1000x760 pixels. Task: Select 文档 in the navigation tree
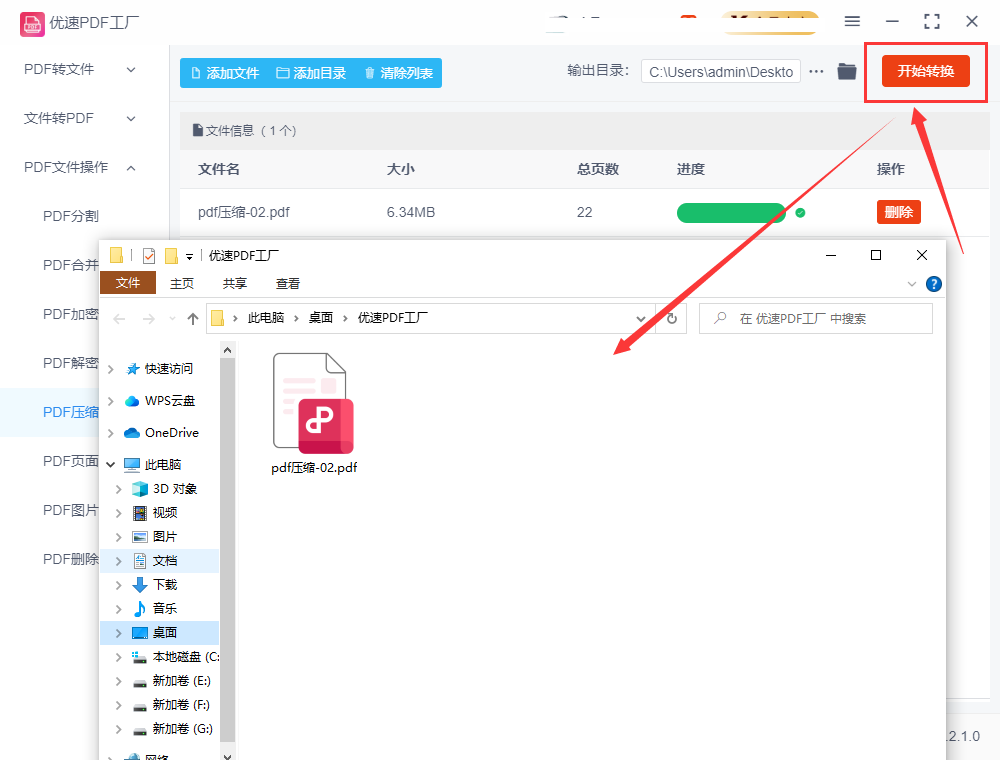[165, 560]
